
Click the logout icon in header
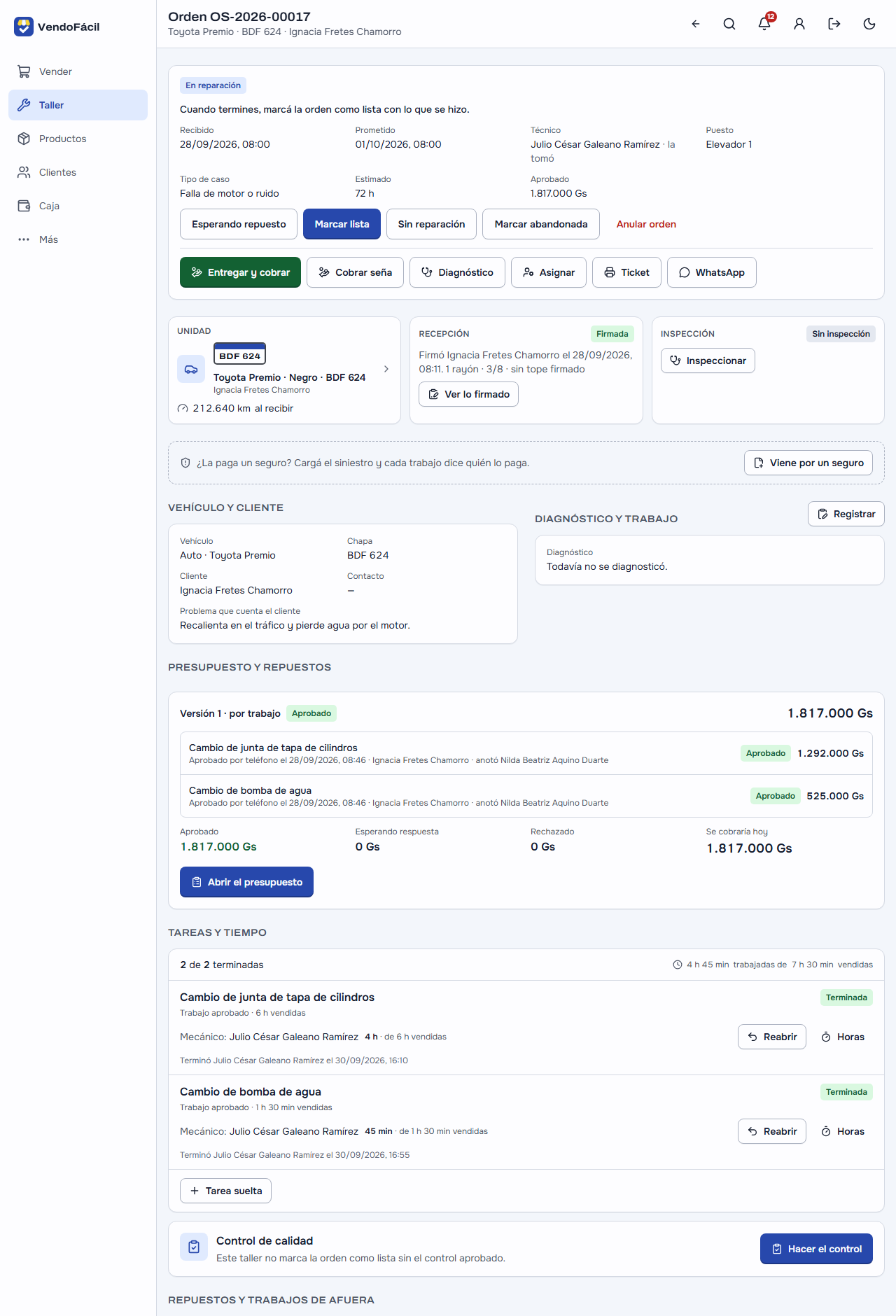coord(834,24)
